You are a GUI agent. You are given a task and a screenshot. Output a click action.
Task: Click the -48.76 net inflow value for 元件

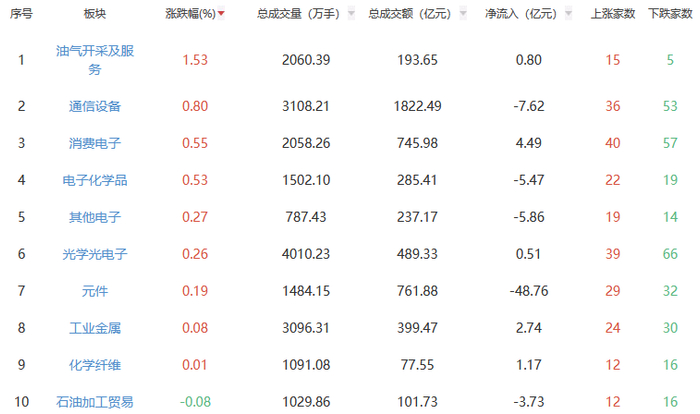tap(528, 291)
